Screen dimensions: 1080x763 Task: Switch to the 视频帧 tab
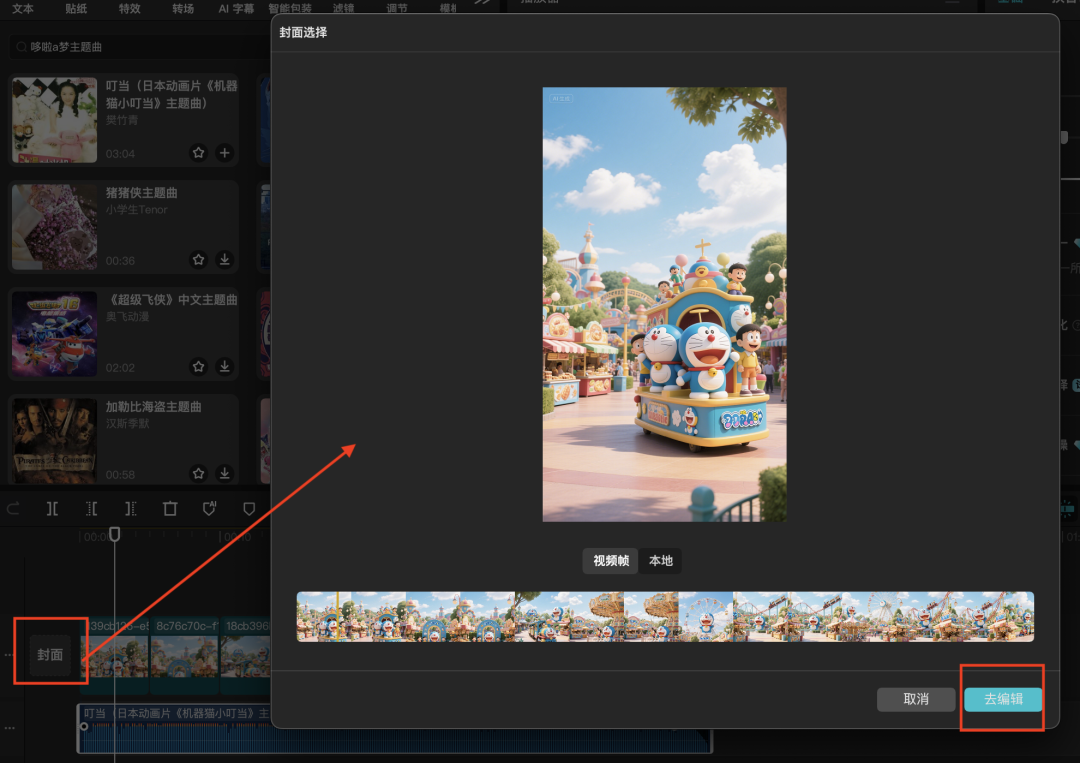[611, 561]
